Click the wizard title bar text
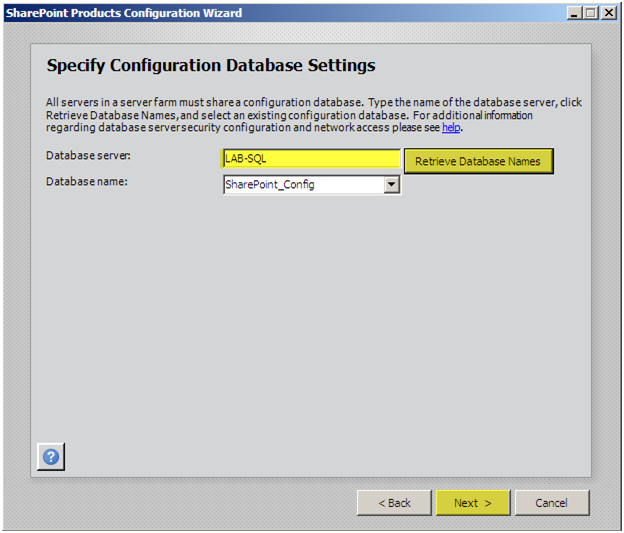 [124, 13]
